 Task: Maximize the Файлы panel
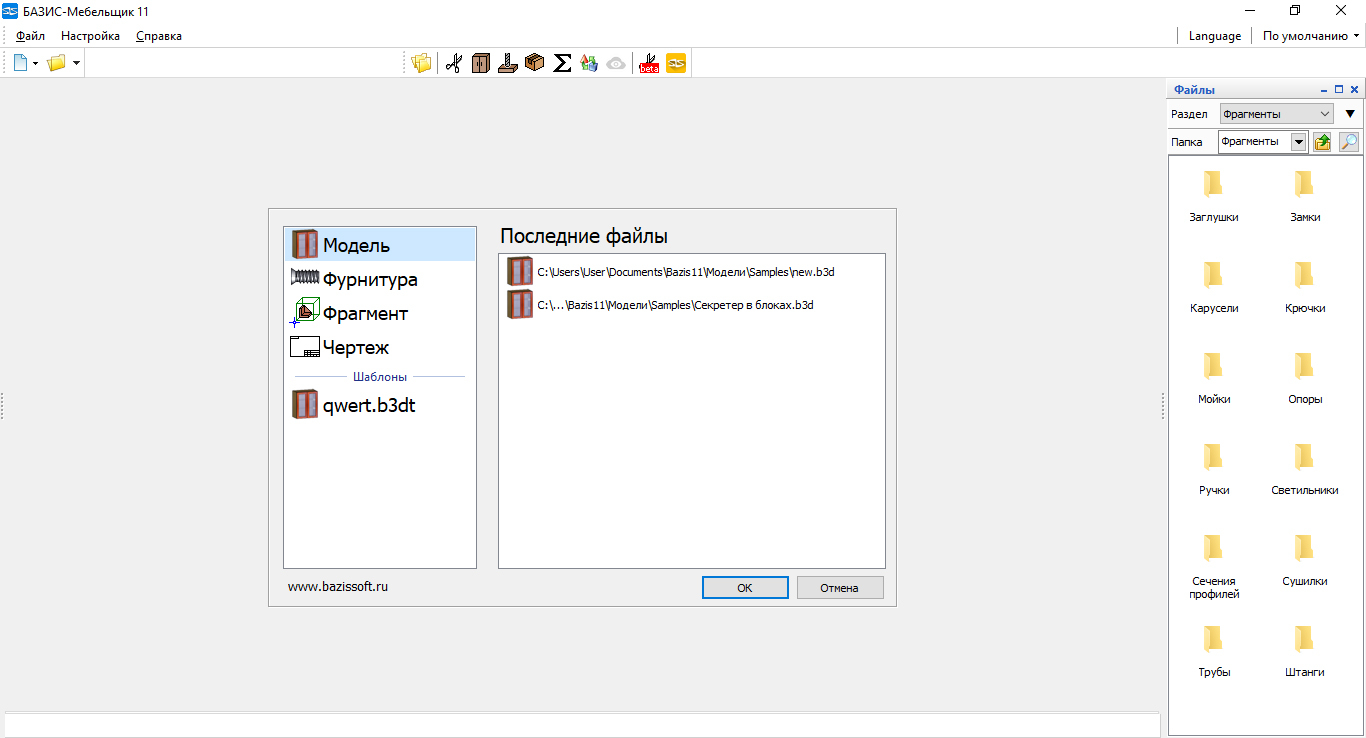(1339, 90)
